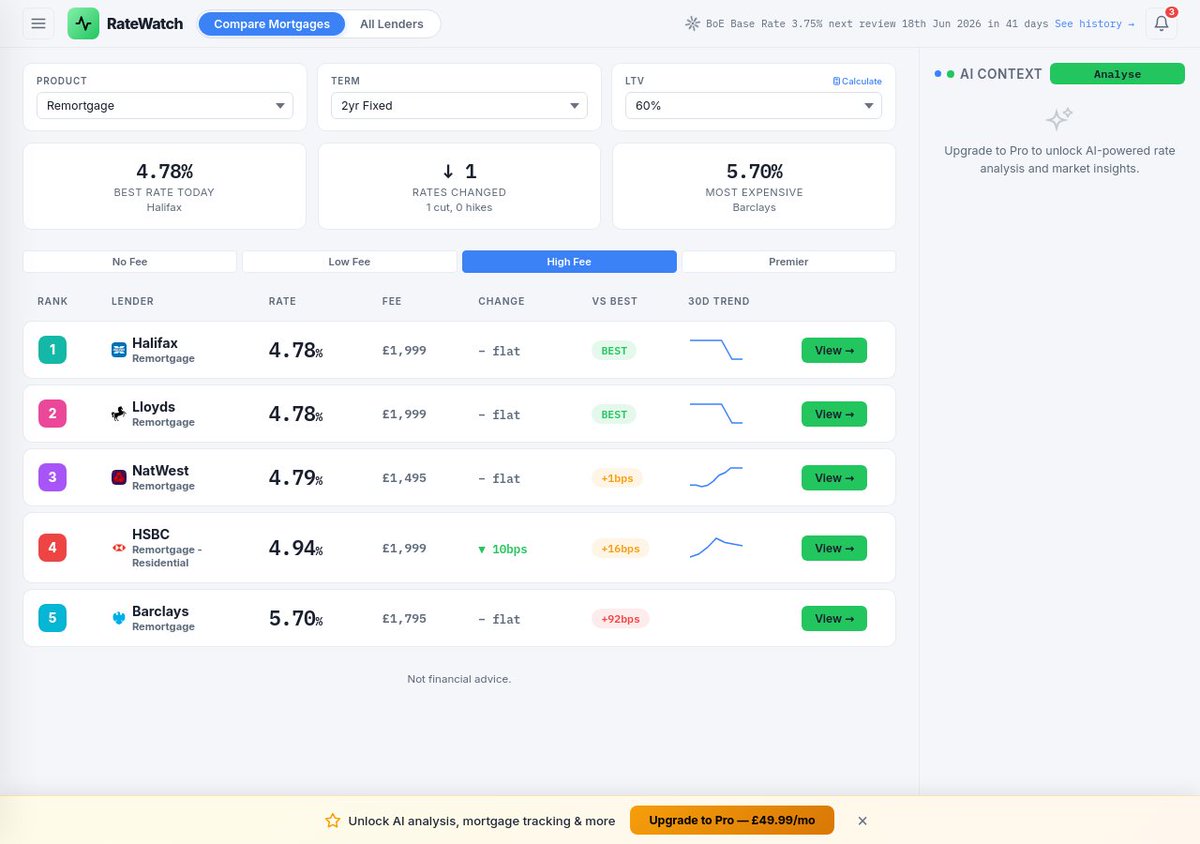Open the notifications bell
This screenshot has height=844, width=1200.
point(1161,23)
